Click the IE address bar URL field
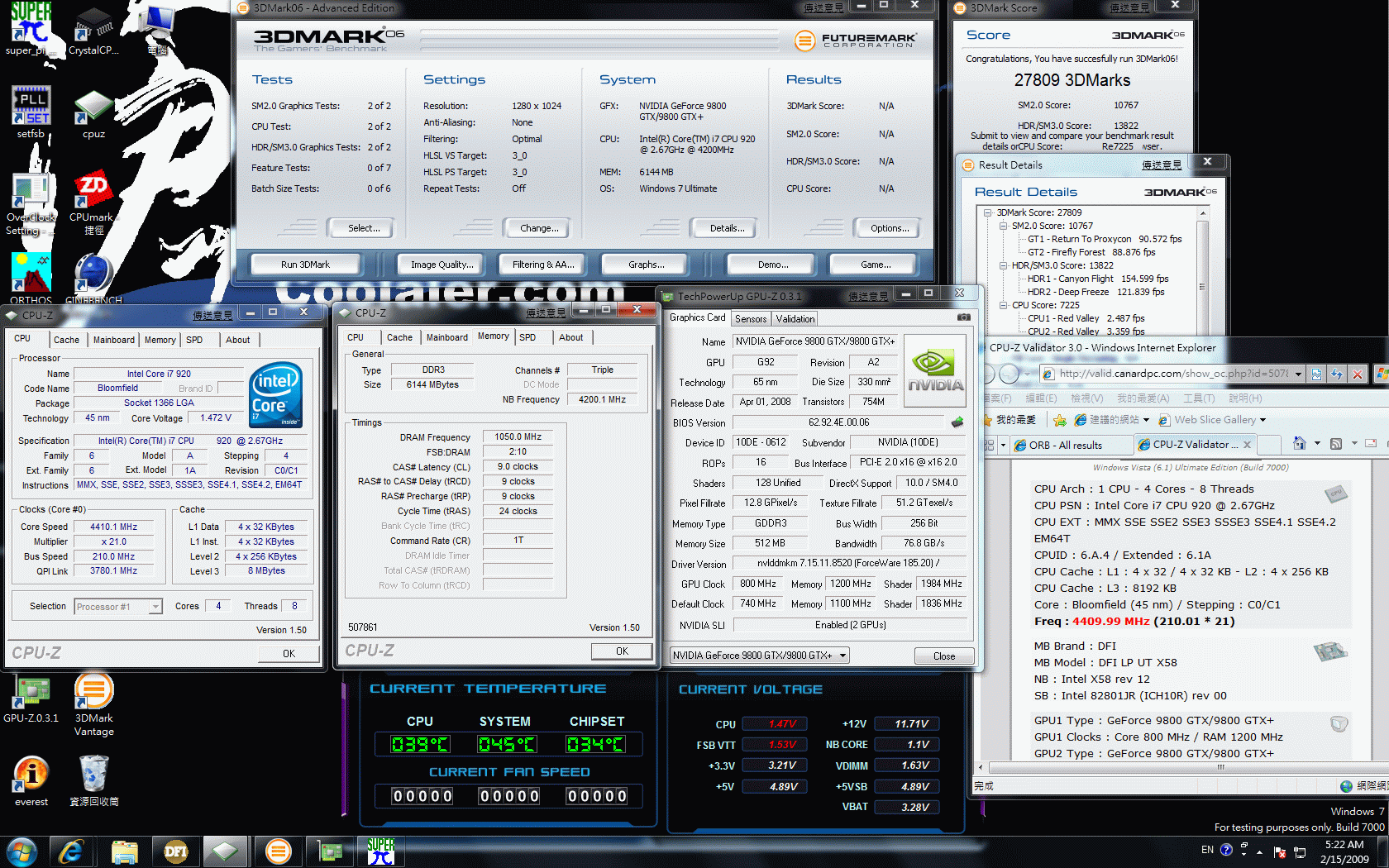Viewport: 1389px width, 868px height. (x=1173, y=374)
